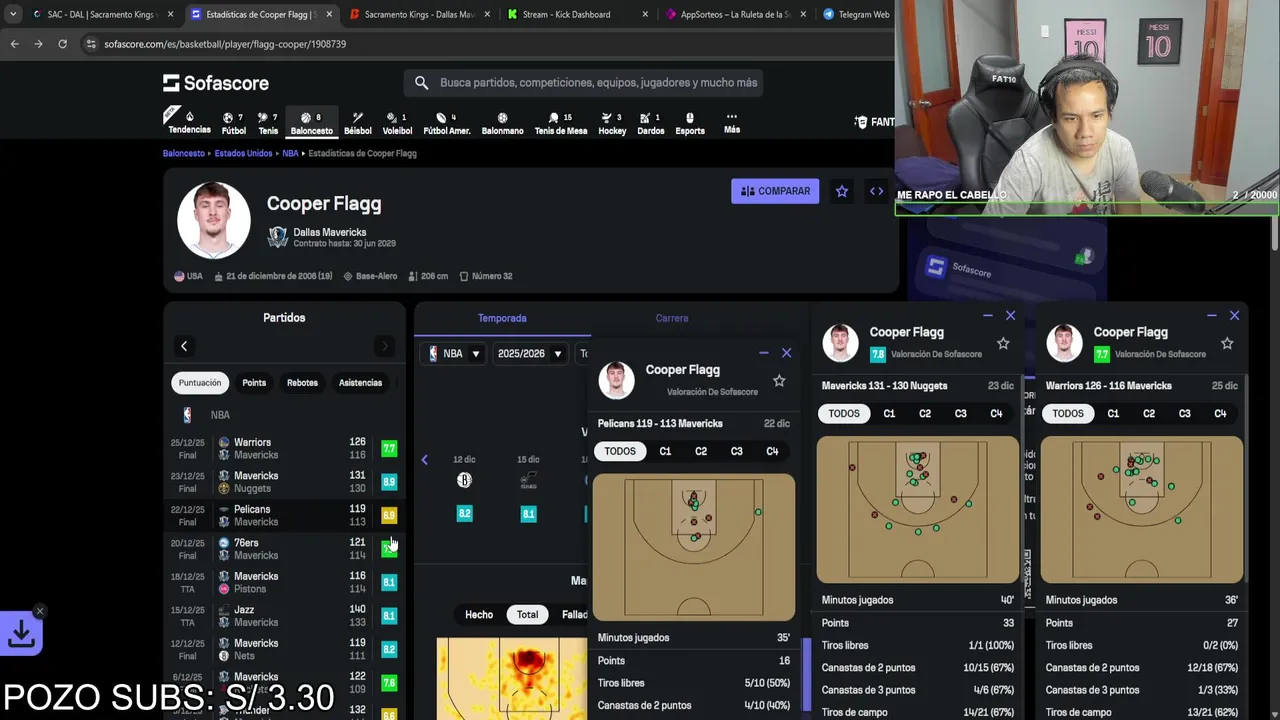Open the Dallas Mavericks team link
Image resolution: width=1280 pixels, height=720 pixels.
coord(330,232)
